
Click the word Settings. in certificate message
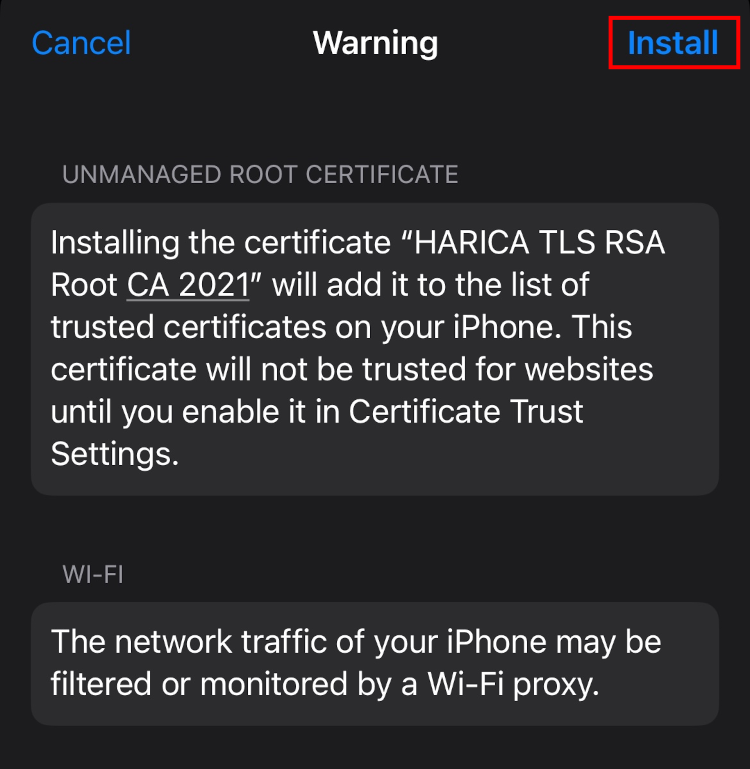(115, 454)
